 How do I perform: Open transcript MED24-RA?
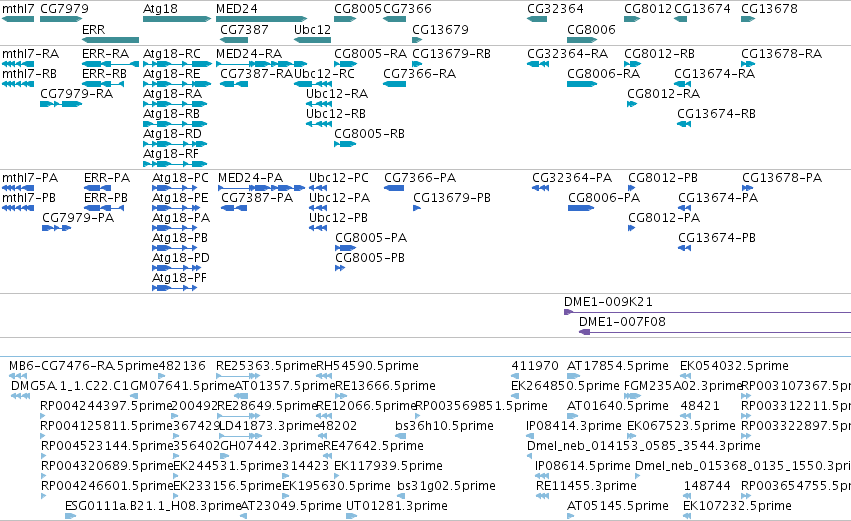point(249,54)
